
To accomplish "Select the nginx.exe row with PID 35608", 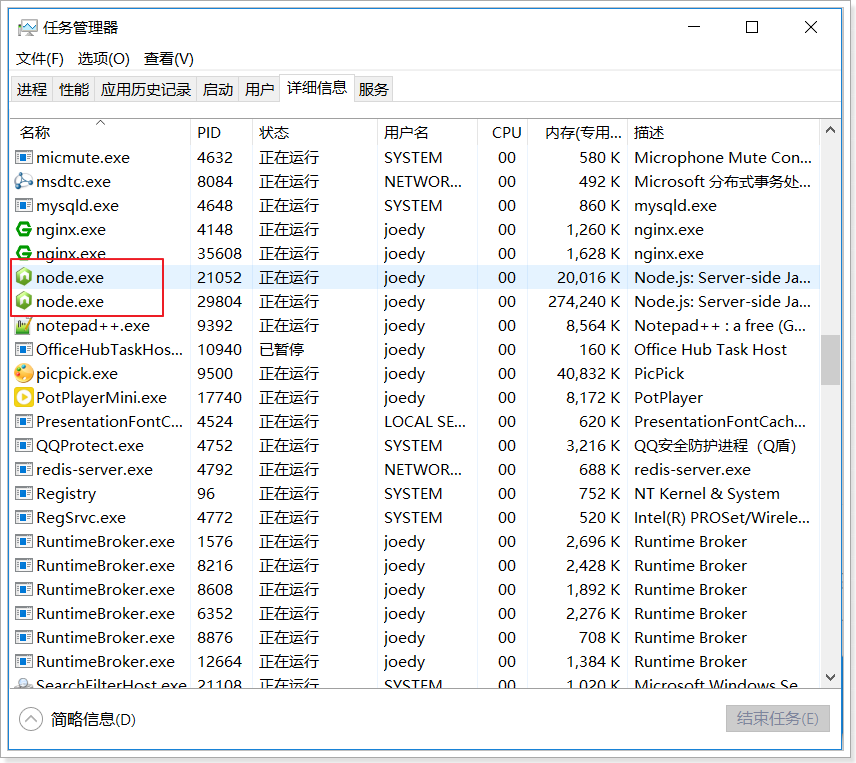I will [x=415, y=253].
